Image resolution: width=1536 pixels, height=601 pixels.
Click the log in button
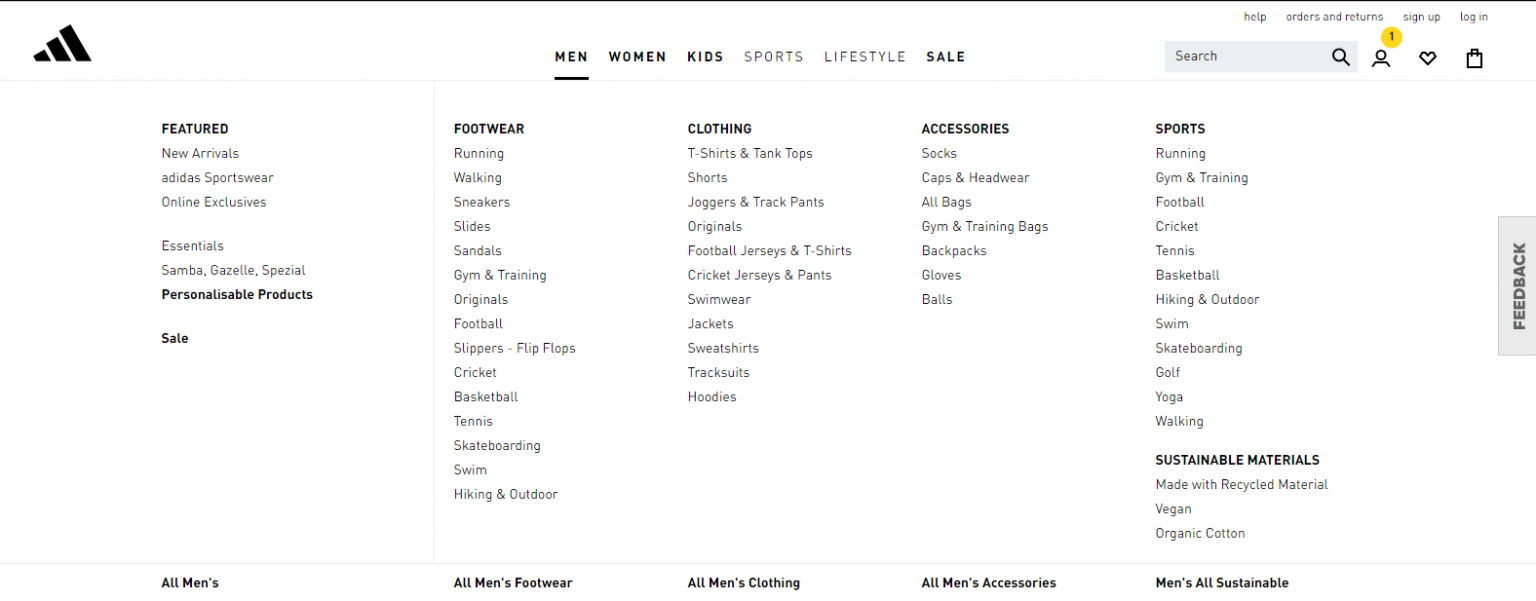[1473, 17]
